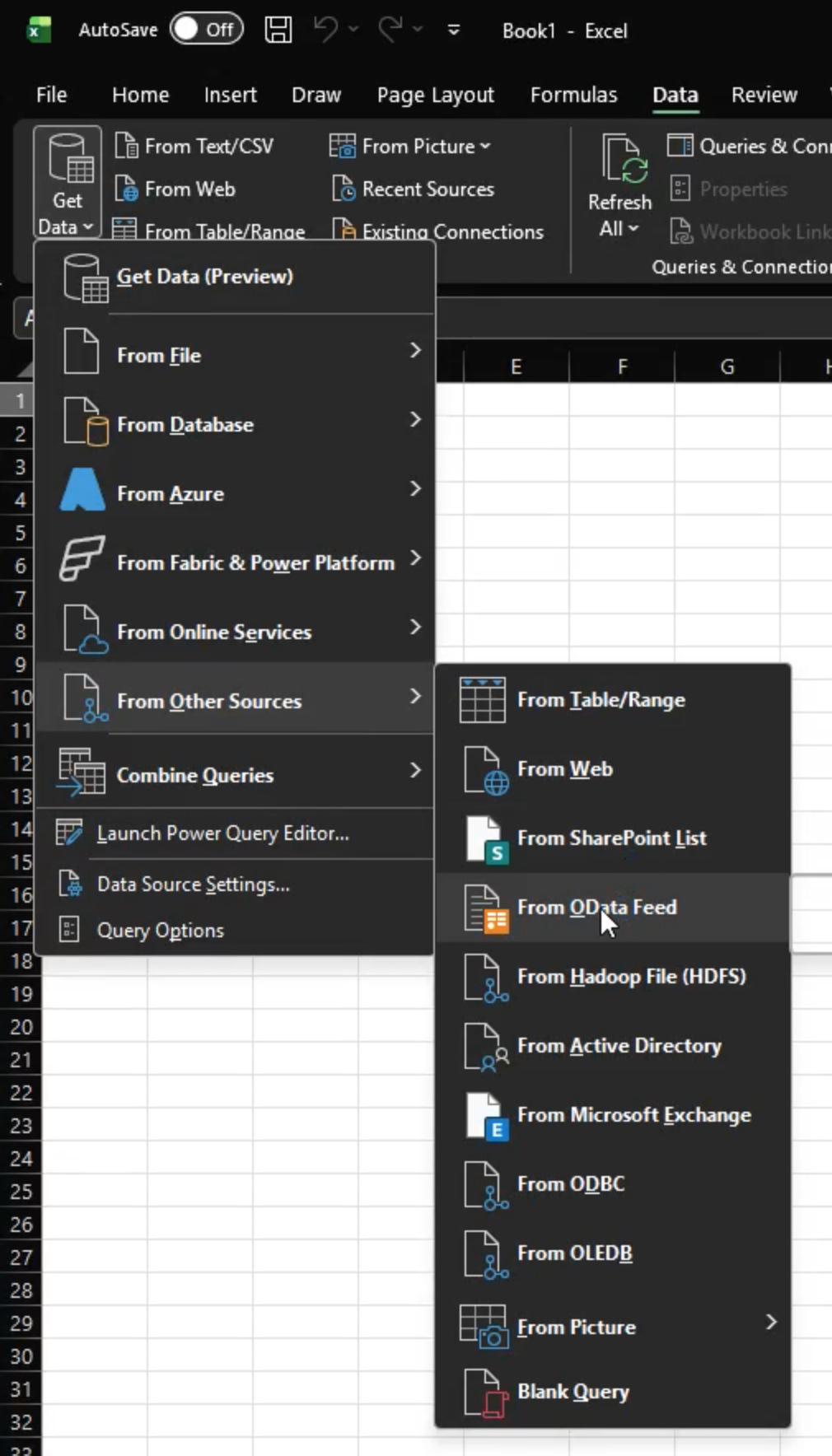
Task: Open the From Online Services submenu
Action: coord(235,632)
